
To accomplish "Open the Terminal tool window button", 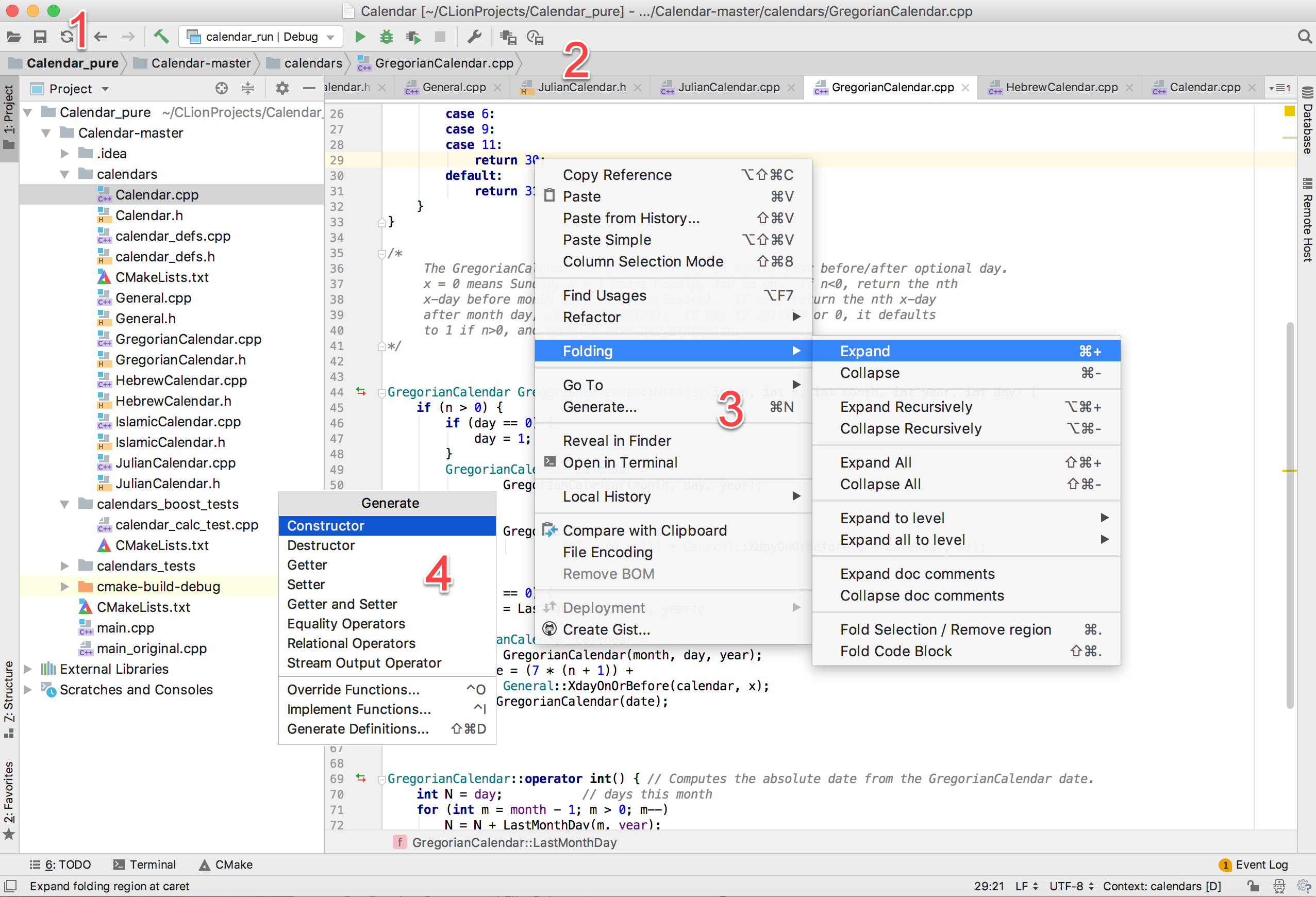I will tap(144, 865).
